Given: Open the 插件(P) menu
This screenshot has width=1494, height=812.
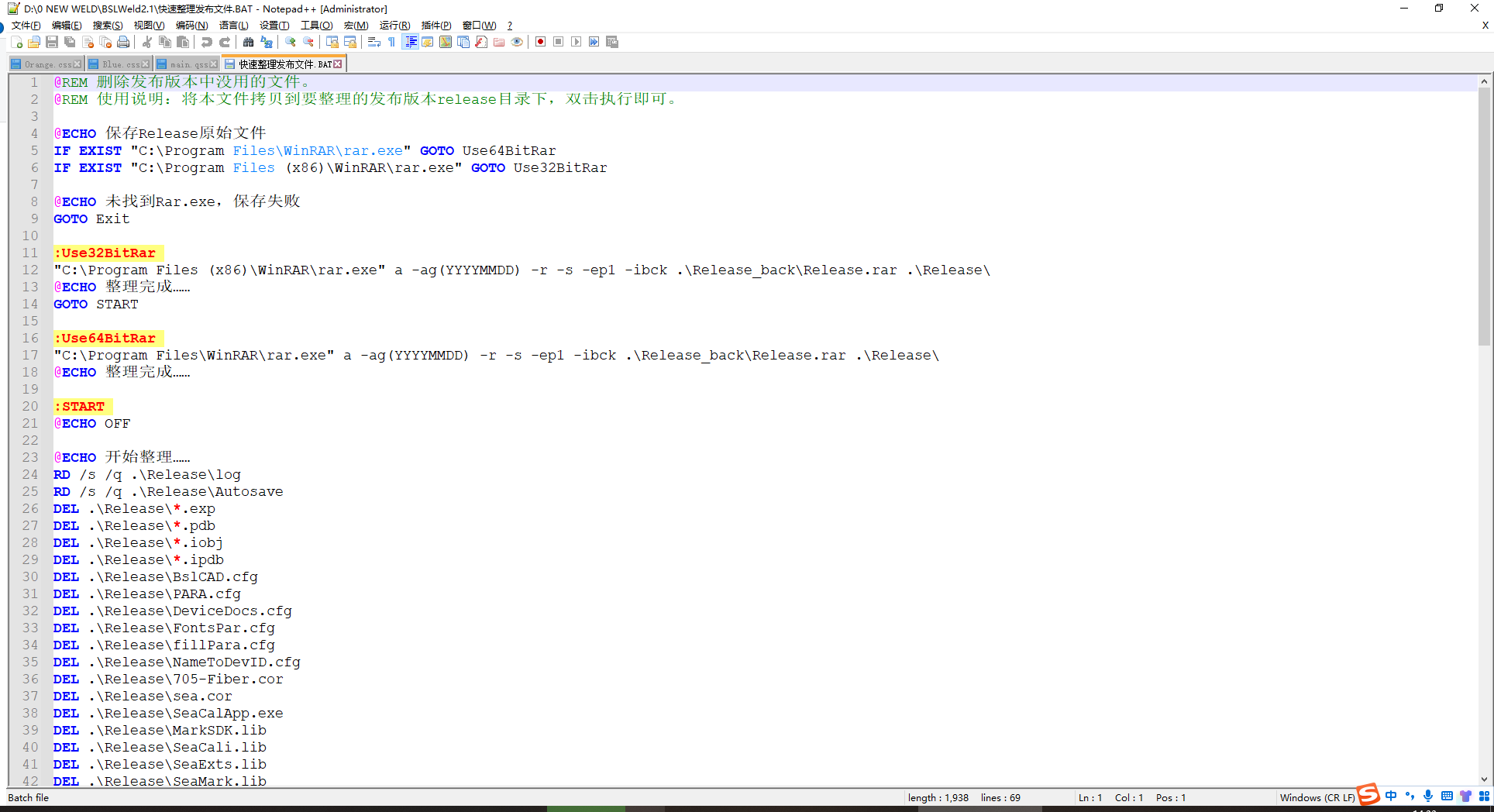Looking at the screenshot, I should [x=436, y=26].
